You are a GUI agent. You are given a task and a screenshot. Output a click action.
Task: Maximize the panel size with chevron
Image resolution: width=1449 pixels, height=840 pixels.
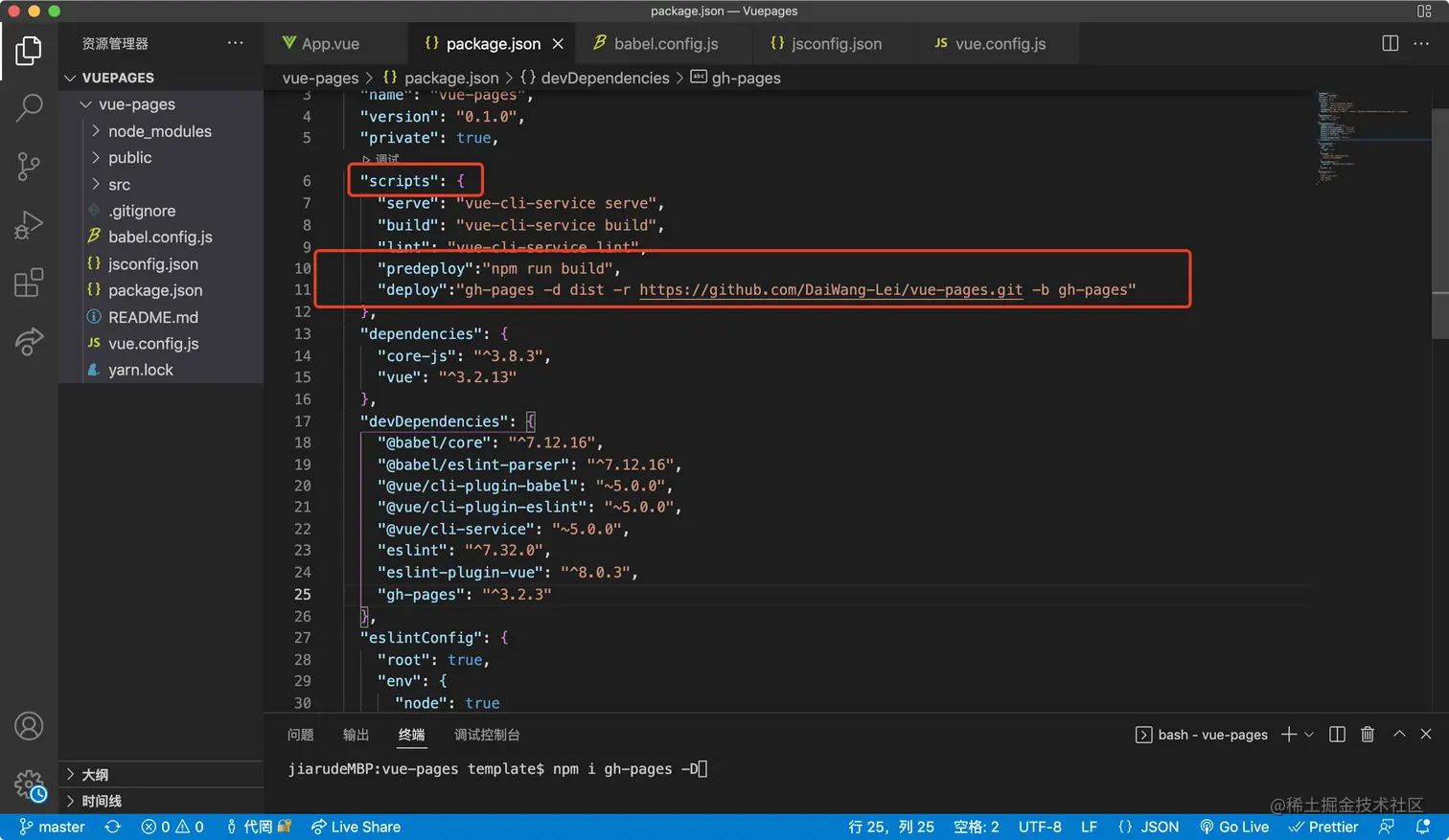(1399, 735)
